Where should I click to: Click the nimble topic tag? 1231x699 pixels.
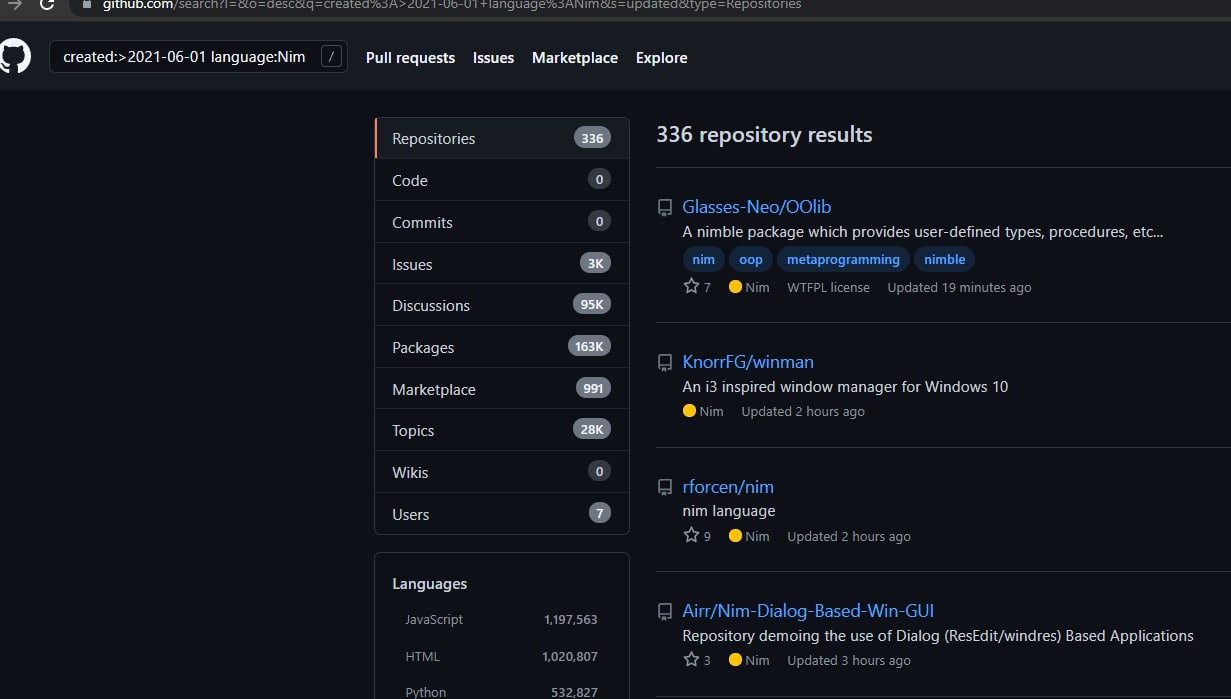(x=945, y=259)
